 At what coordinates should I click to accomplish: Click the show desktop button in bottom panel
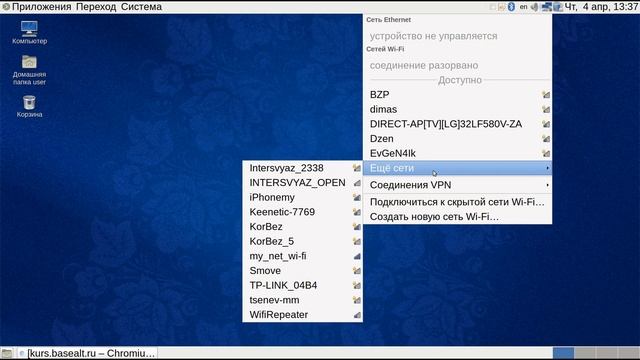point(7,353)
